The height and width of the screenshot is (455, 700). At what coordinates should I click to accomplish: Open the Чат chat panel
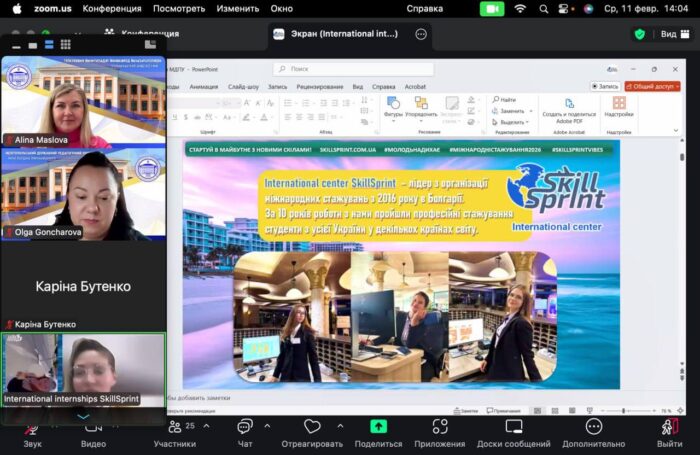(245, 427)
